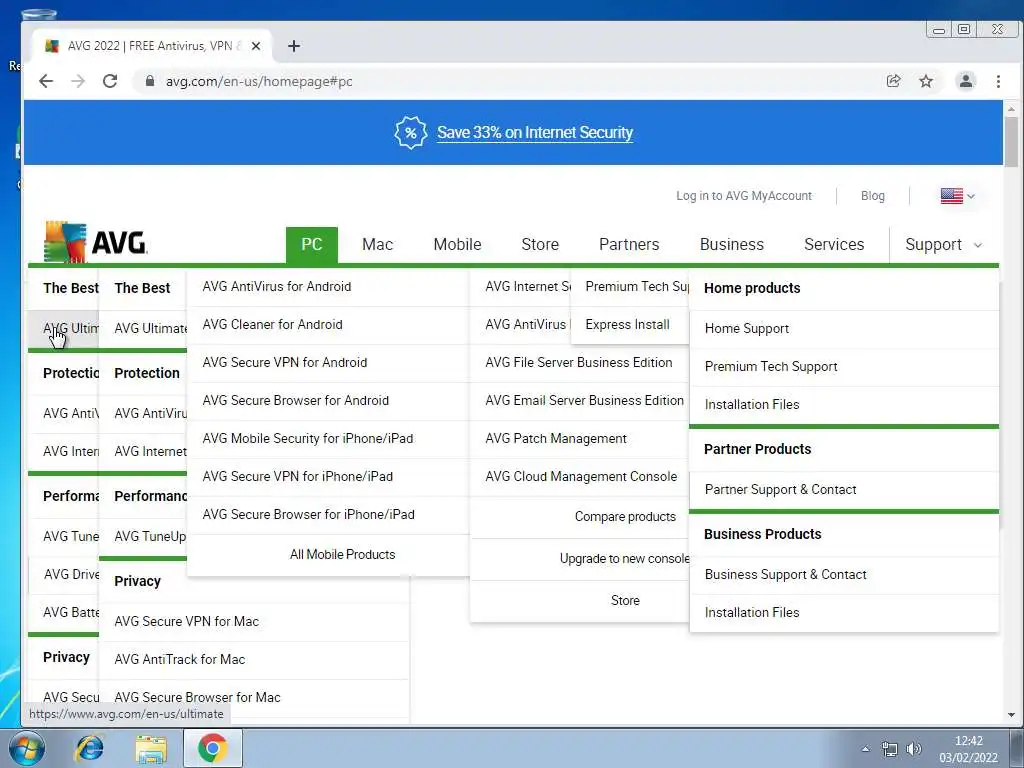The image size is (1024, 768).
Task: Click the scrollbar down arrow
Action: click(x=1011, y=715)
